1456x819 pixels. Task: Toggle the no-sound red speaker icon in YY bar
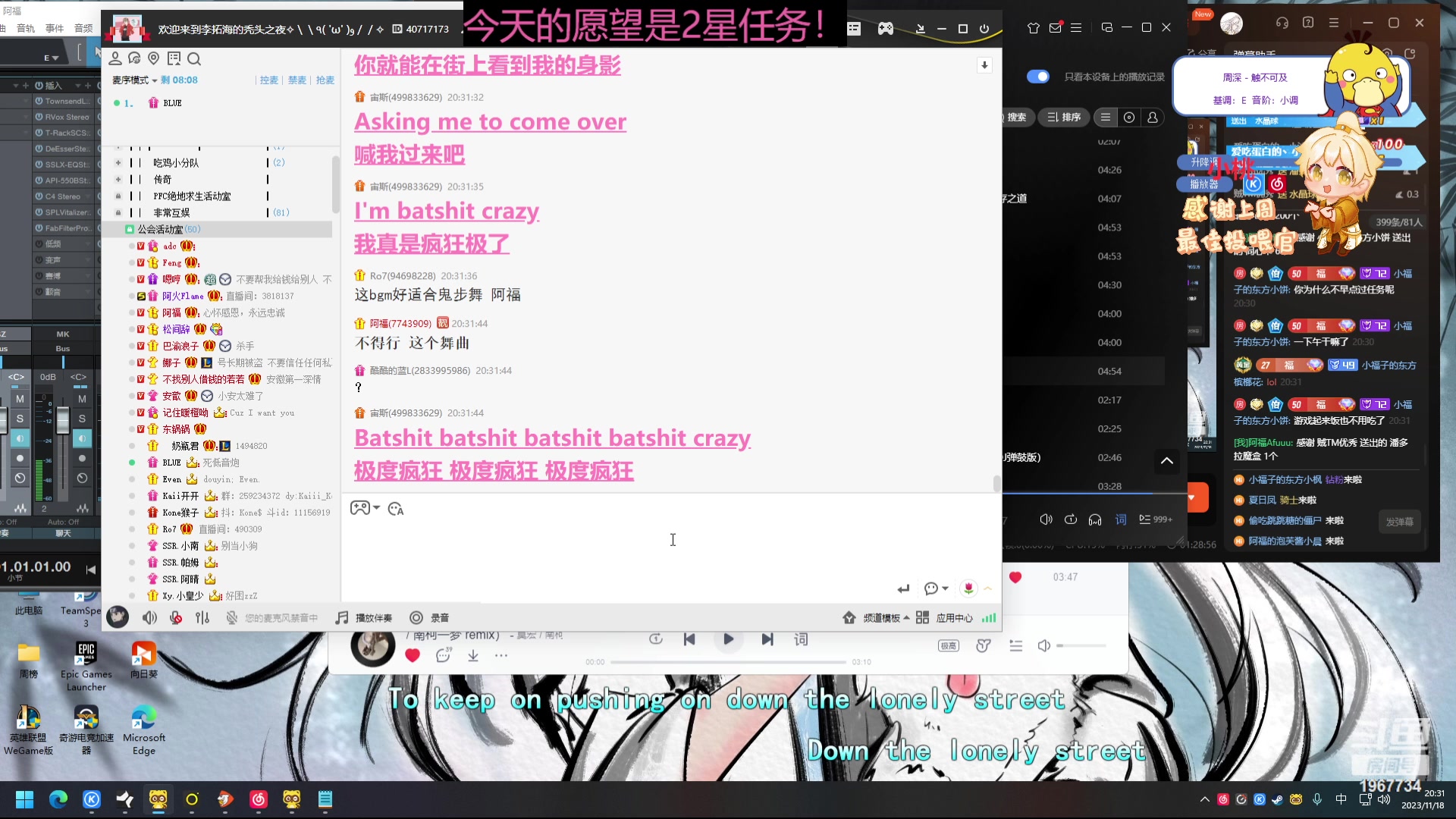click(x=176, y=618)
